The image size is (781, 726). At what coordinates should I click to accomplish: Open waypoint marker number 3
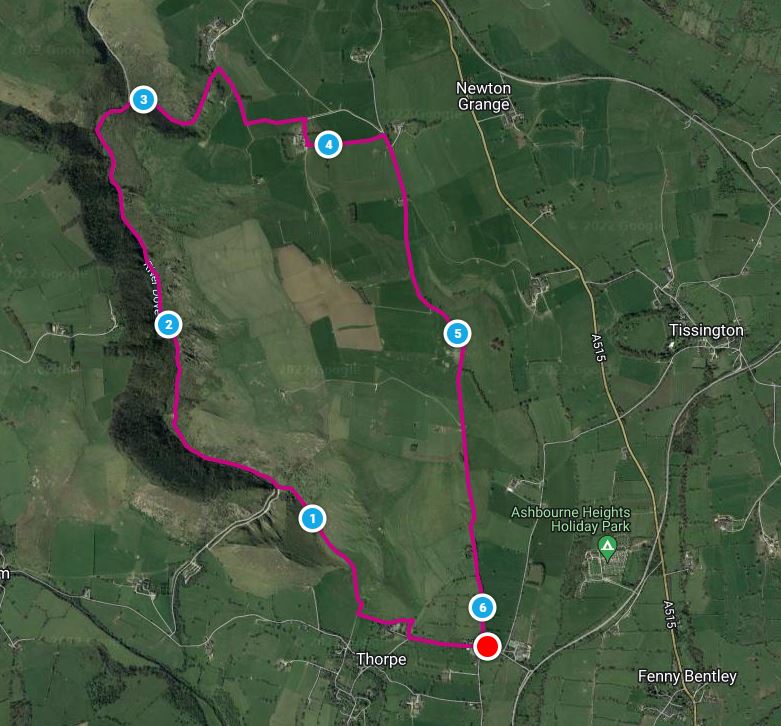(143, 100)
